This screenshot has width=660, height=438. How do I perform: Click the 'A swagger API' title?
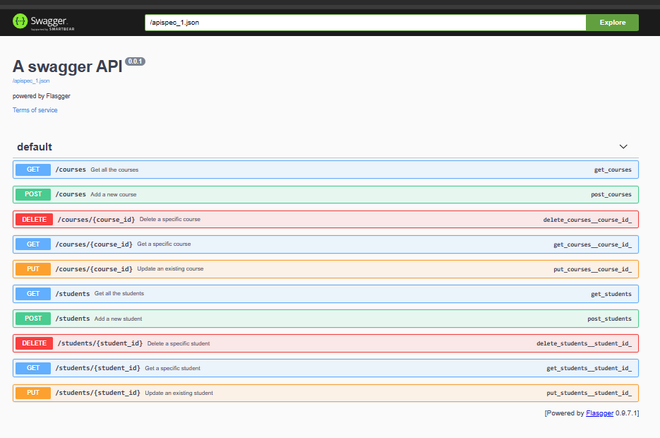67,66
